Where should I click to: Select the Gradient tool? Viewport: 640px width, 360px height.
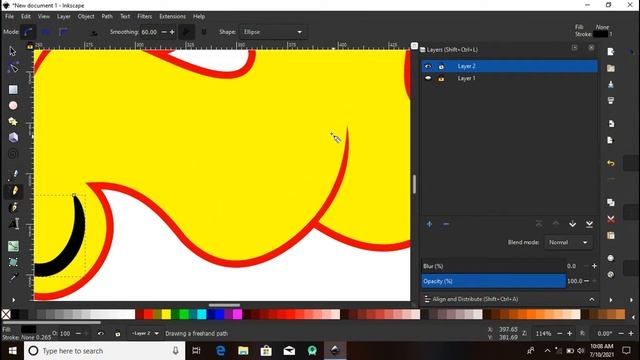pyautogui.click(x=13, y=246)
